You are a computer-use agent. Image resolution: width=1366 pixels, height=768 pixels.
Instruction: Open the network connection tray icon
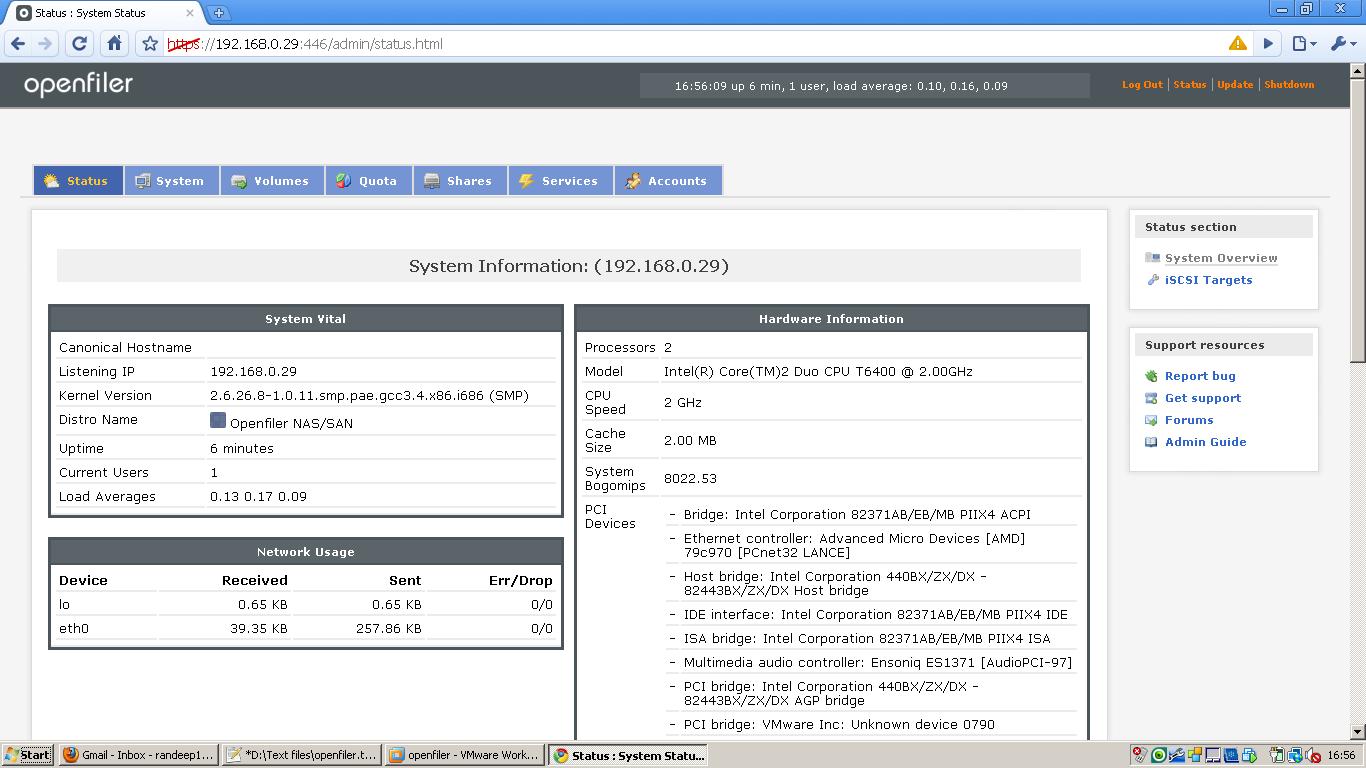coord(1293,756)
